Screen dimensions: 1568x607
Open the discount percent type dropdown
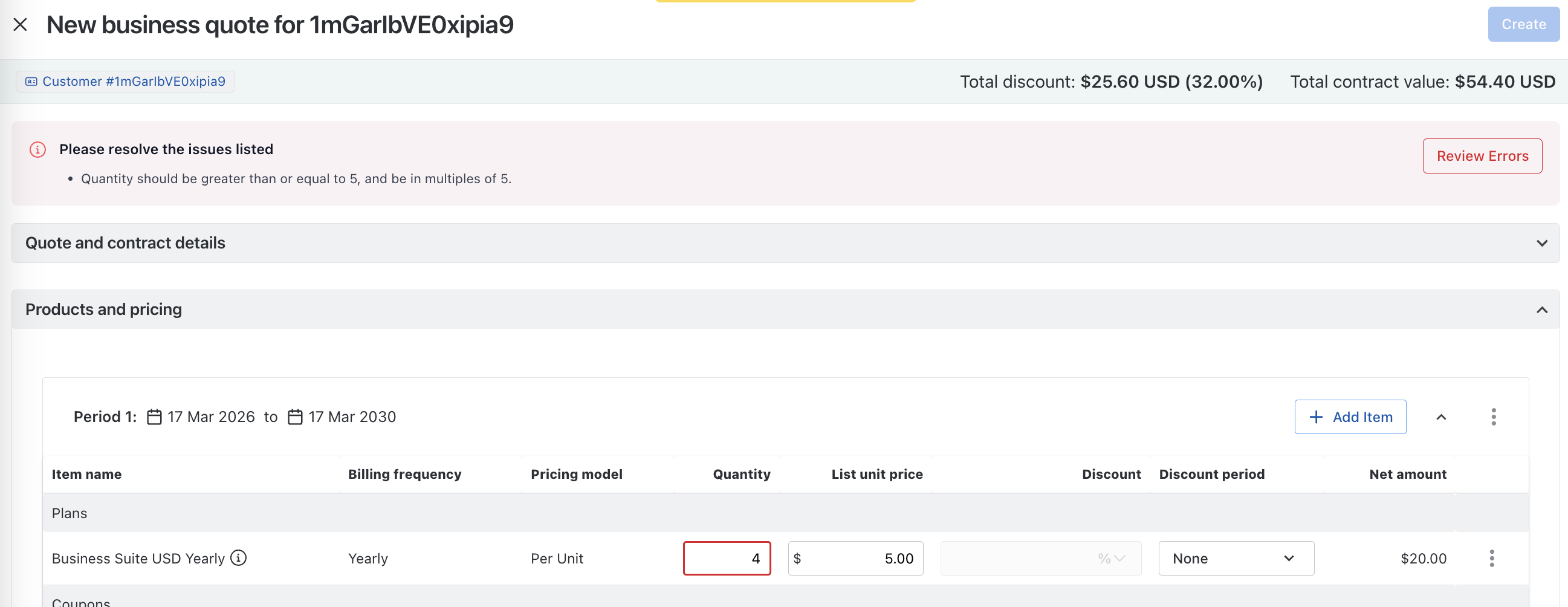click(x=1111, y=558)
